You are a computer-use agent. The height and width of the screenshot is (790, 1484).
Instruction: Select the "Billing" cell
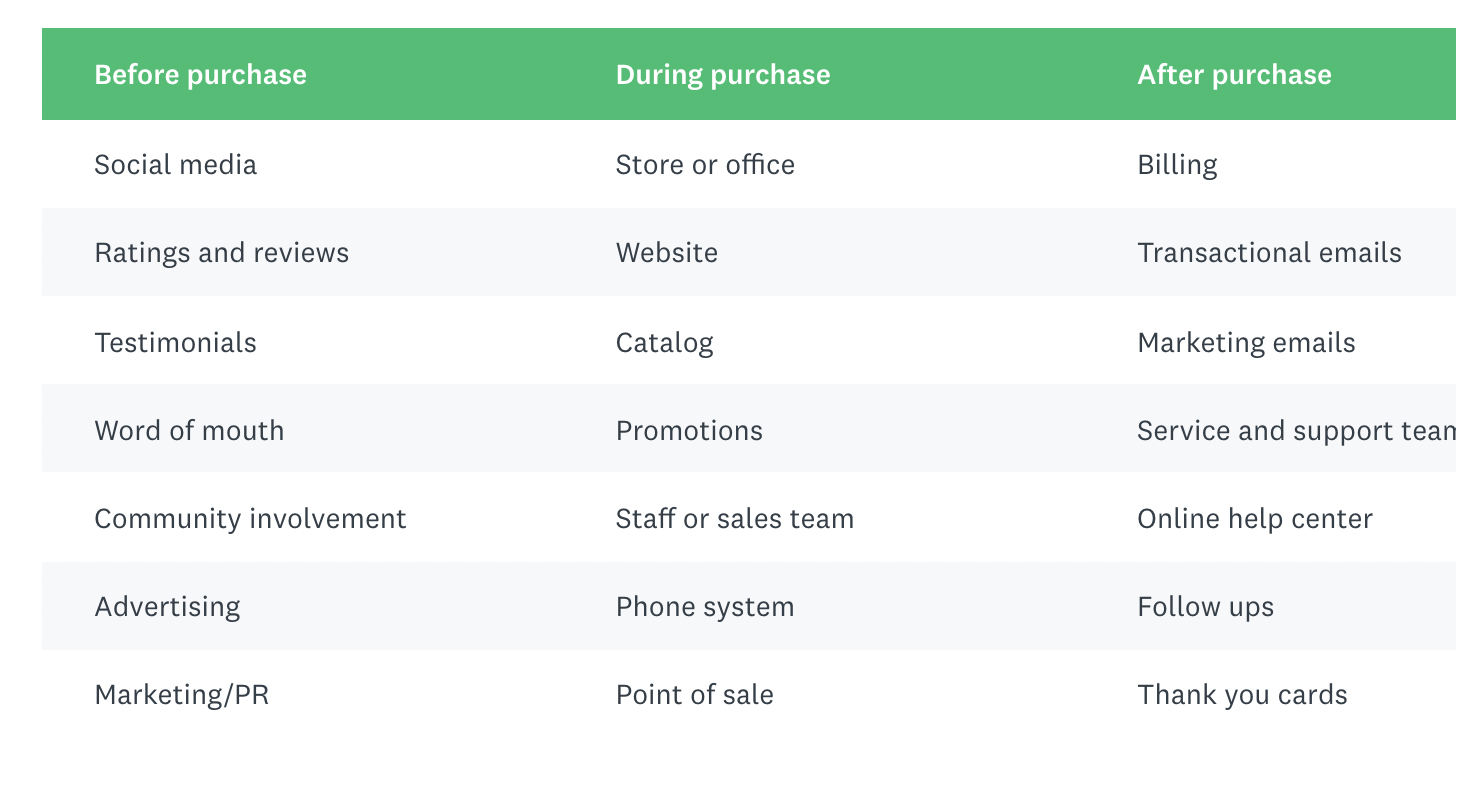click(1177, 165)
